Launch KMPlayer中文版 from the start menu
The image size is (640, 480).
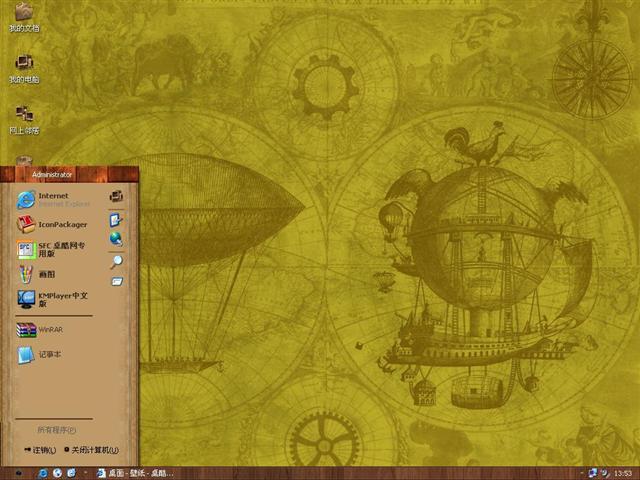tap(60, 298)
